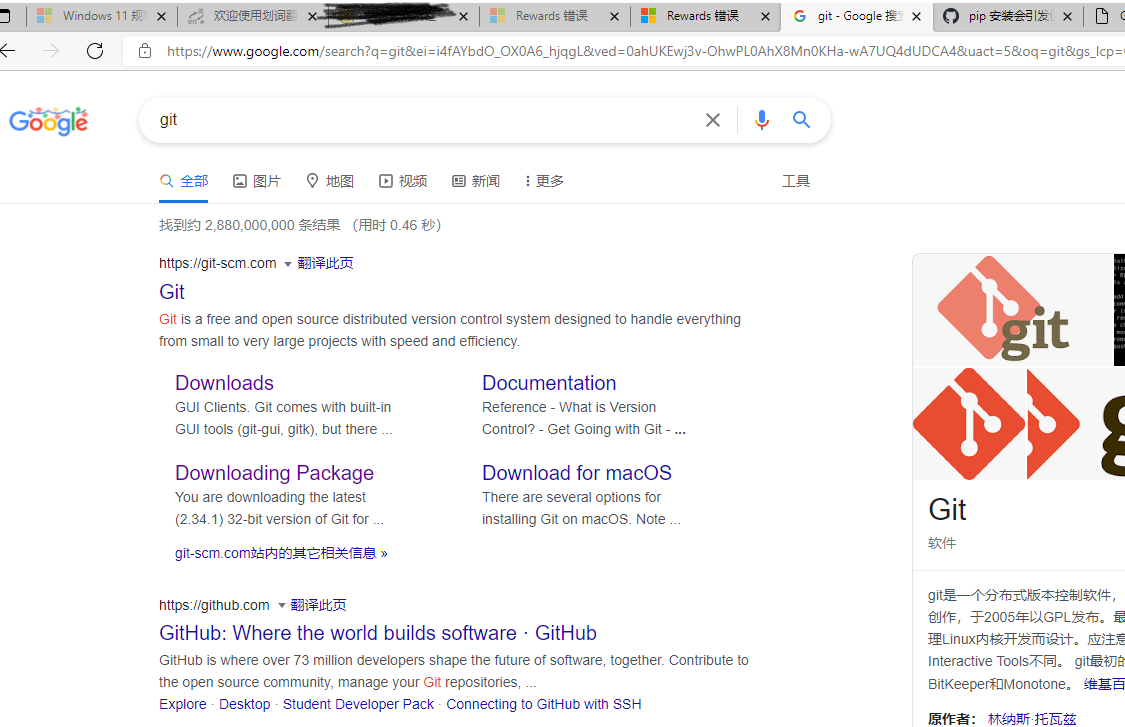Image resolution: width=1125 pixels, height=727 pixels.
Task: Click the blue search magnifier icon
Action: tap(801, 120)
